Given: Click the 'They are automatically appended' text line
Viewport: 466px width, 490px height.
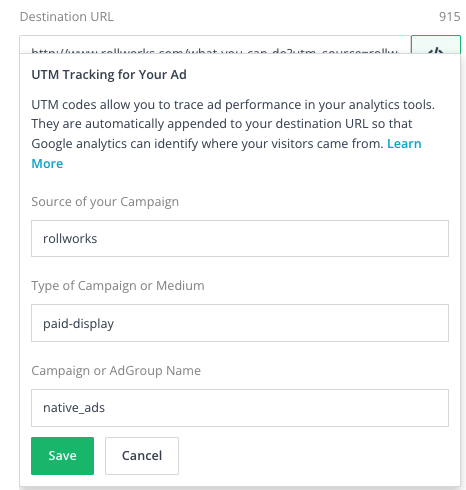Looking at the screenshot, I should coord(222,124).
